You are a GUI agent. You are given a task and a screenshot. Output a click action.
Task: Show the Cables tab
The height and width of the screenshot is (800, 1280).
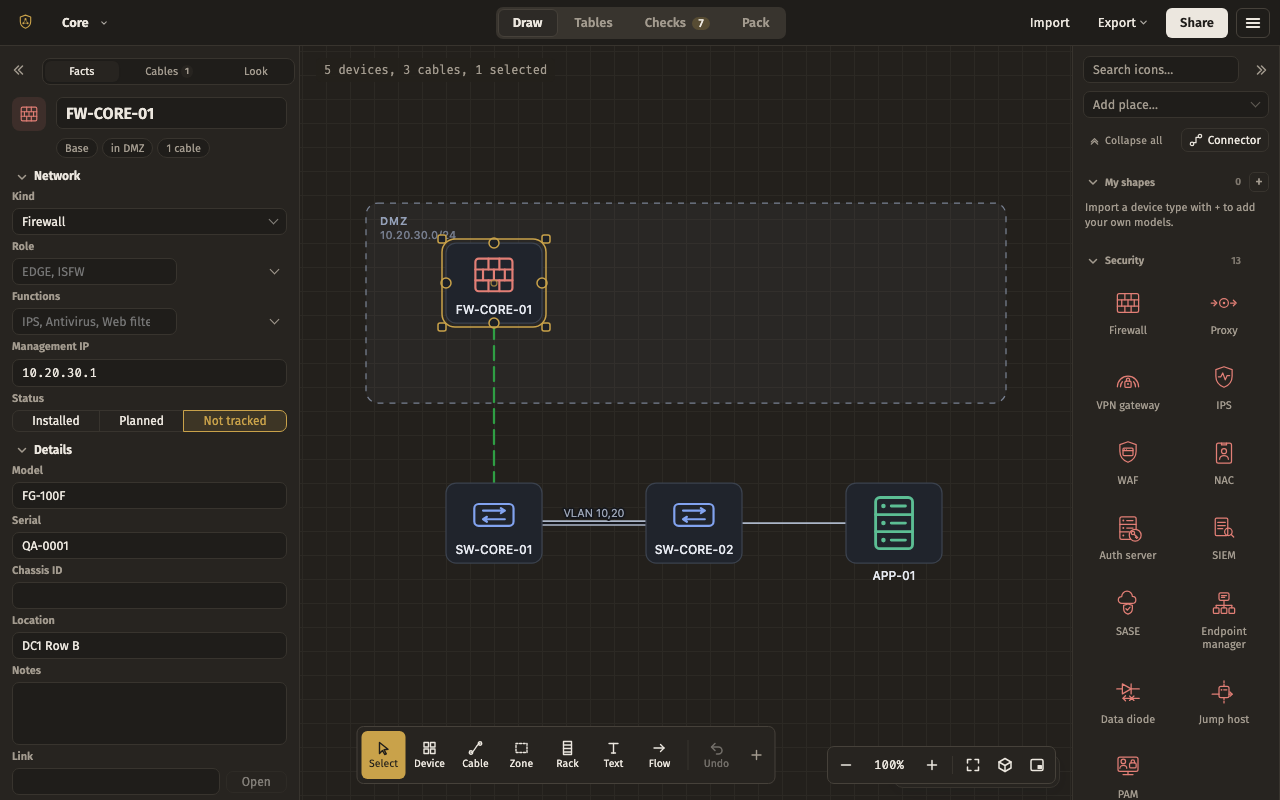[x=168, y=71]
